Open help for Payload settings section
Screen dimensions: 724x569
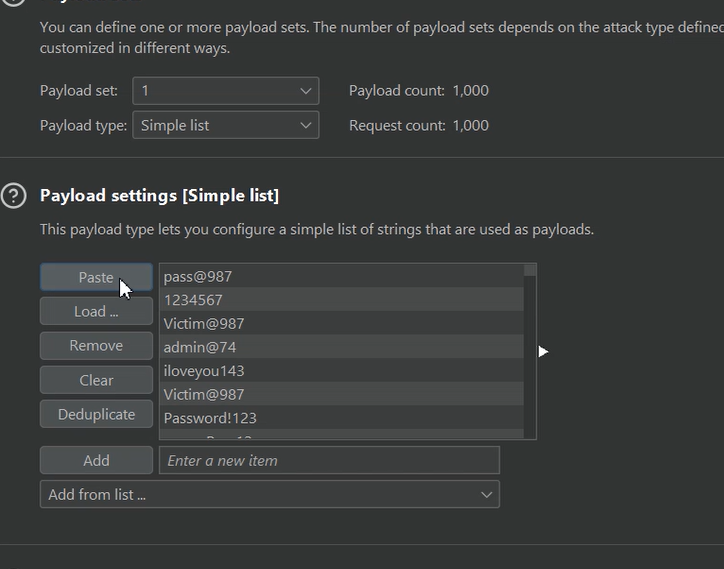(x=13, y=195)
